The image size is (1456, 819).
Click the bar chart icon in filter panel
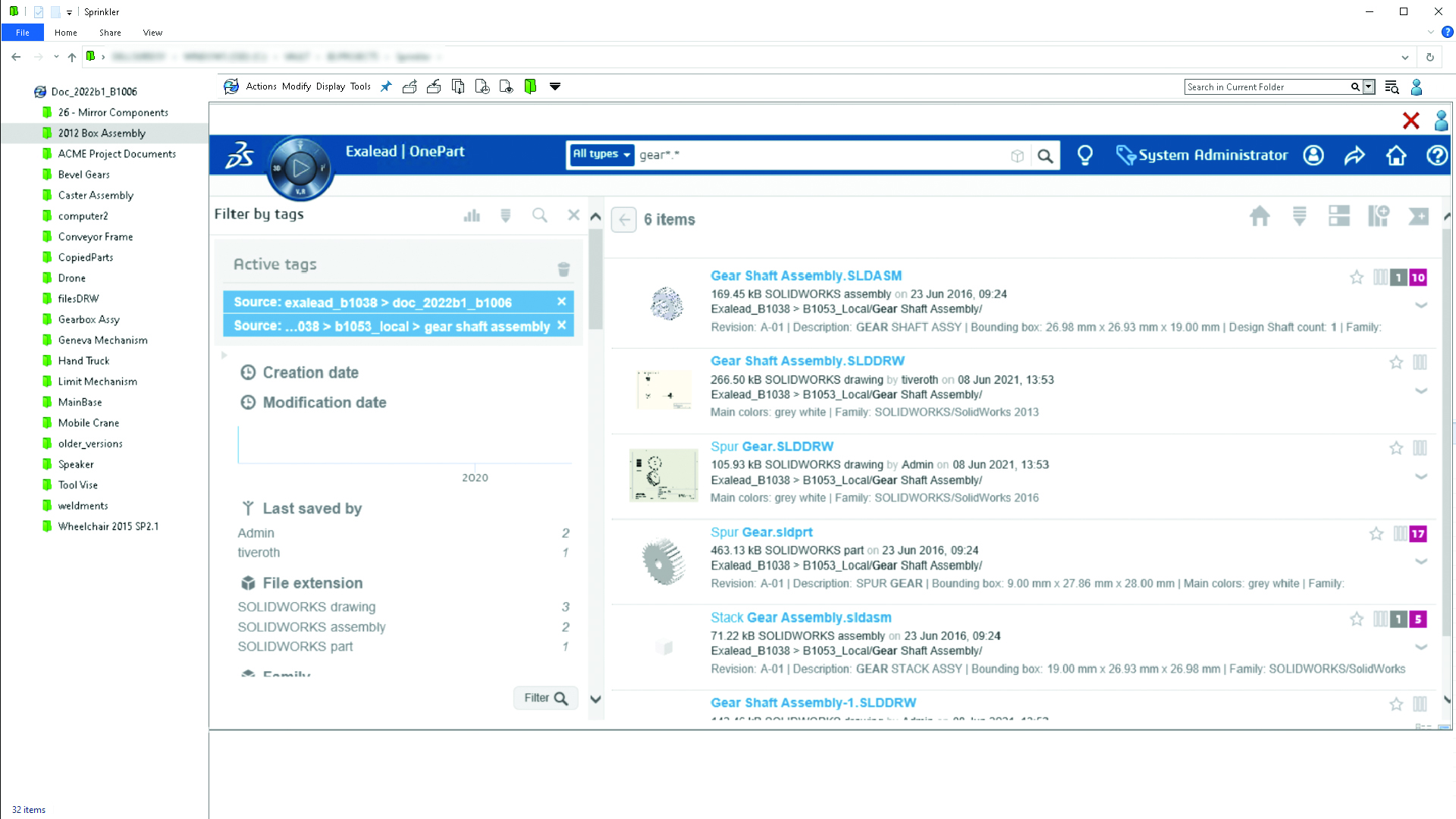(472, 215)
